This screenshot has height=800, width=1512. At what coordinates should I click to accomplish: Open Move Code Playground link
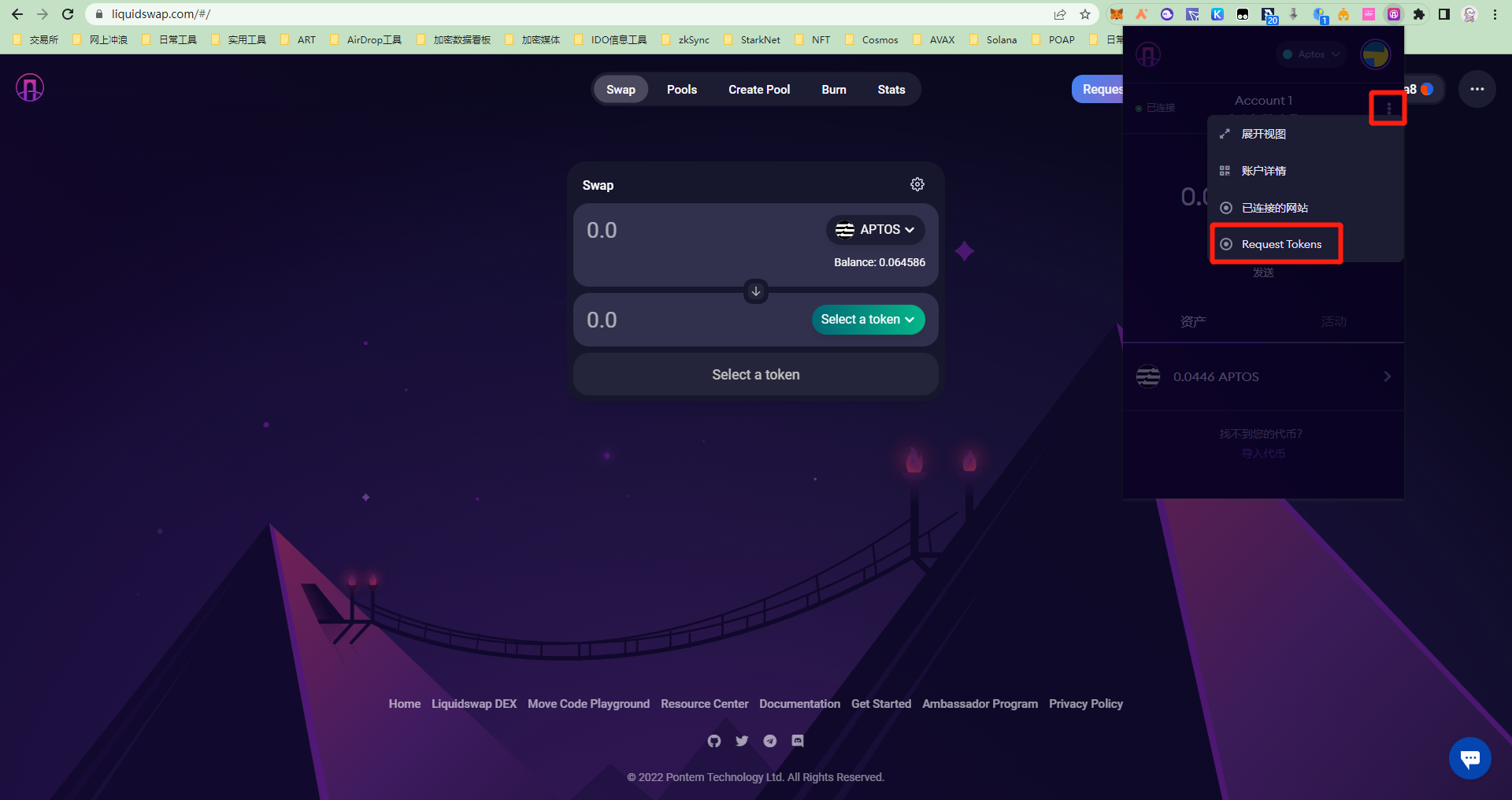click(589, 704)
